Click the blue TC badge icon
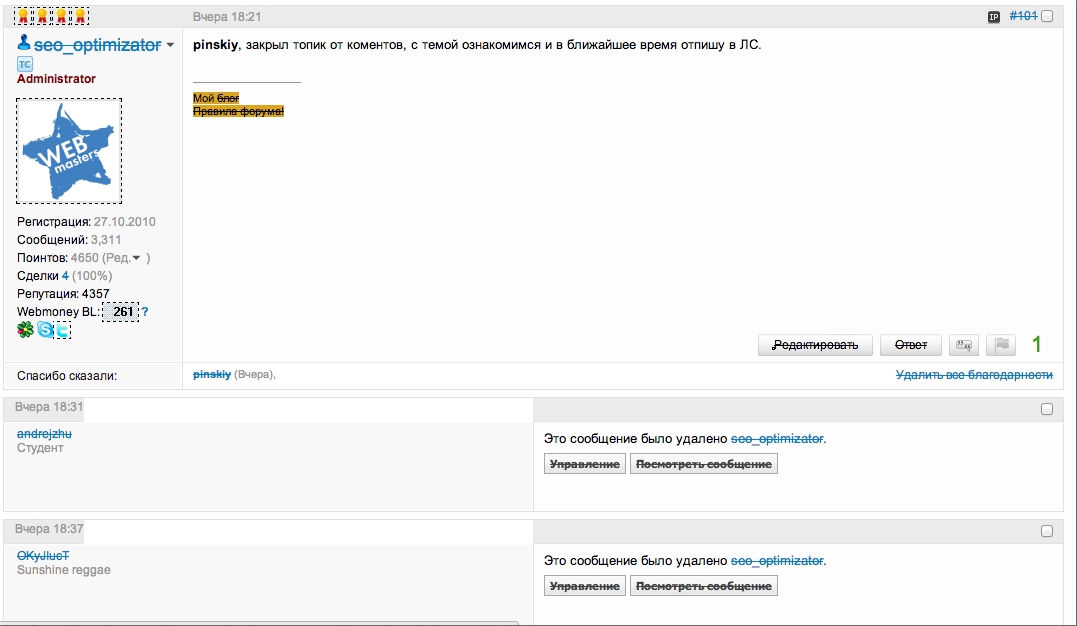 (x=25, y=64)
